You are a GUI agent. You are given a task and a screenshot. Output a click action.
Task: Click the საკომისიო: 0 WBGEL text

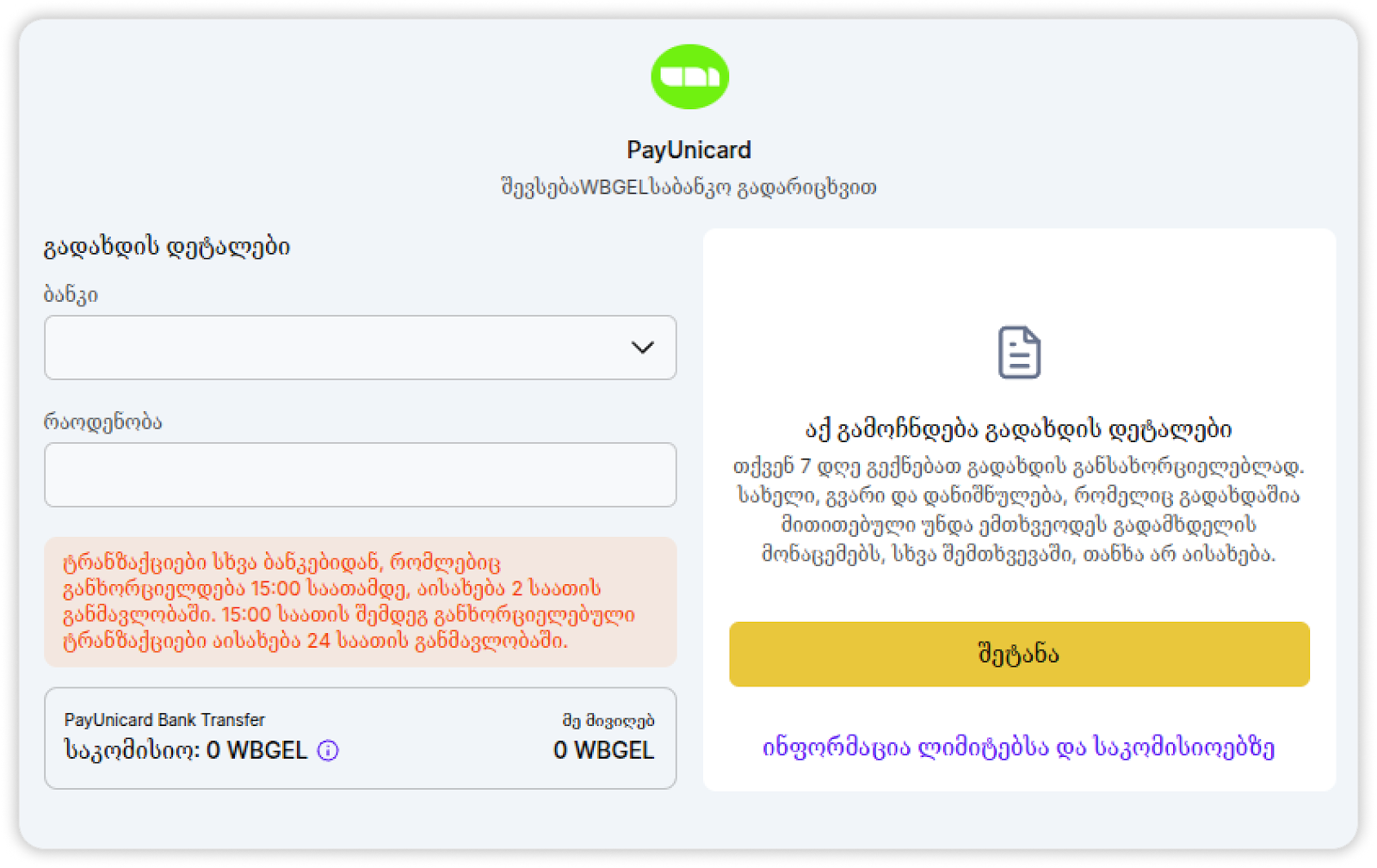point(185,750)
